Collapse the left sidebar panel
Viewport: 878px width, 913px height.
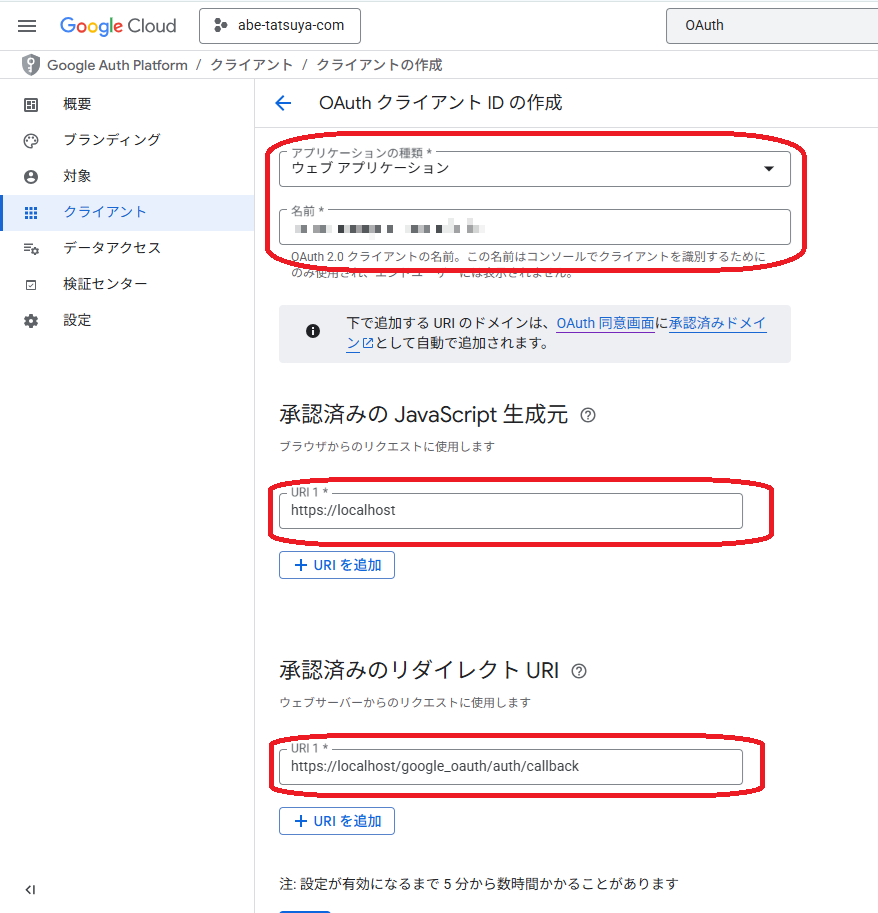click(30, 890)
